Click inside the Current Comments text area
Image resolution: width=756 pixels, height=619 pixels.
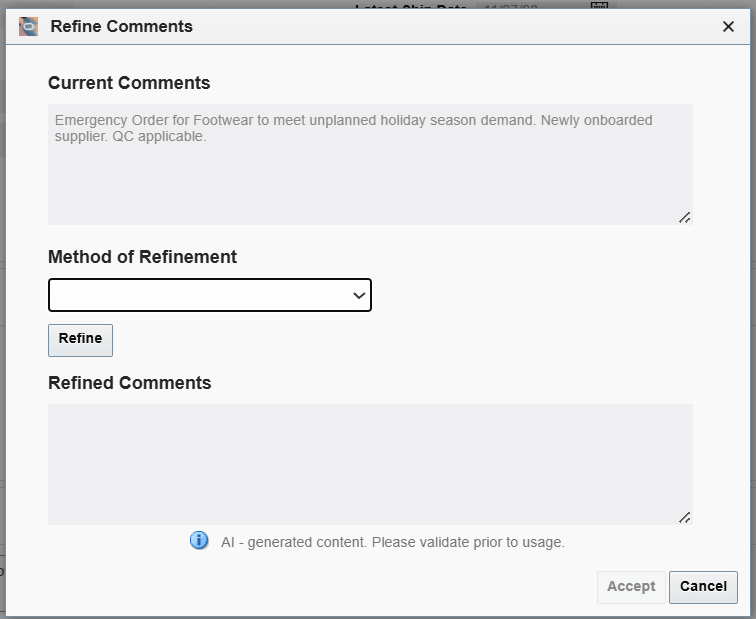(370, 164)
